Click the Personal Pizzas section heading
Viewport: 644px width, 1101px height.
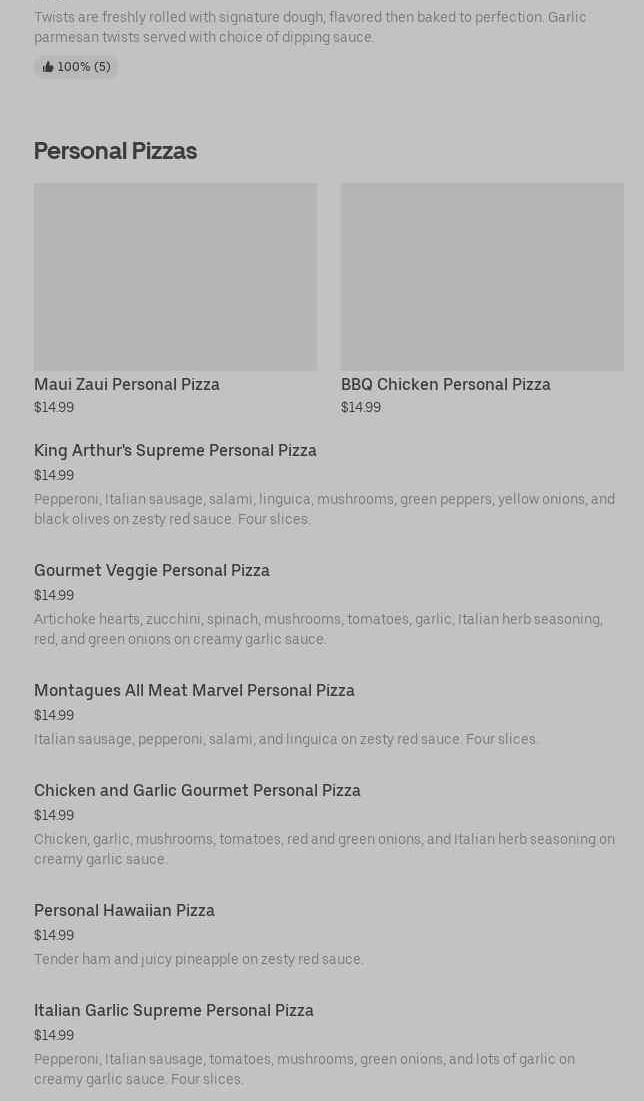click(x=115, y=151)
